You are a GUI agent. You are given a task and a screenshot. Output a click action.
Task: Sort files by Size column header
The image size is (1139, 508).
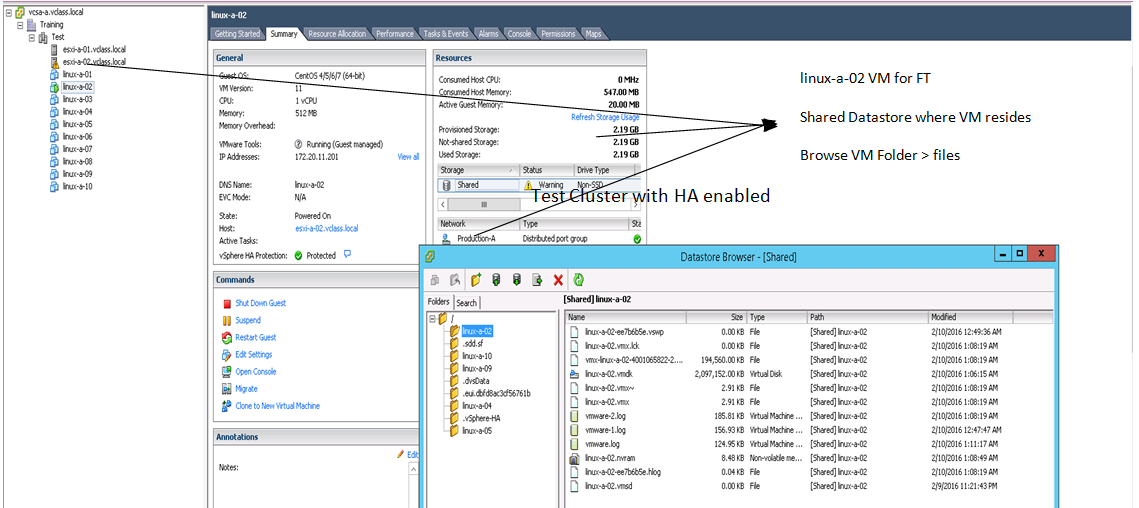point(716,317)
